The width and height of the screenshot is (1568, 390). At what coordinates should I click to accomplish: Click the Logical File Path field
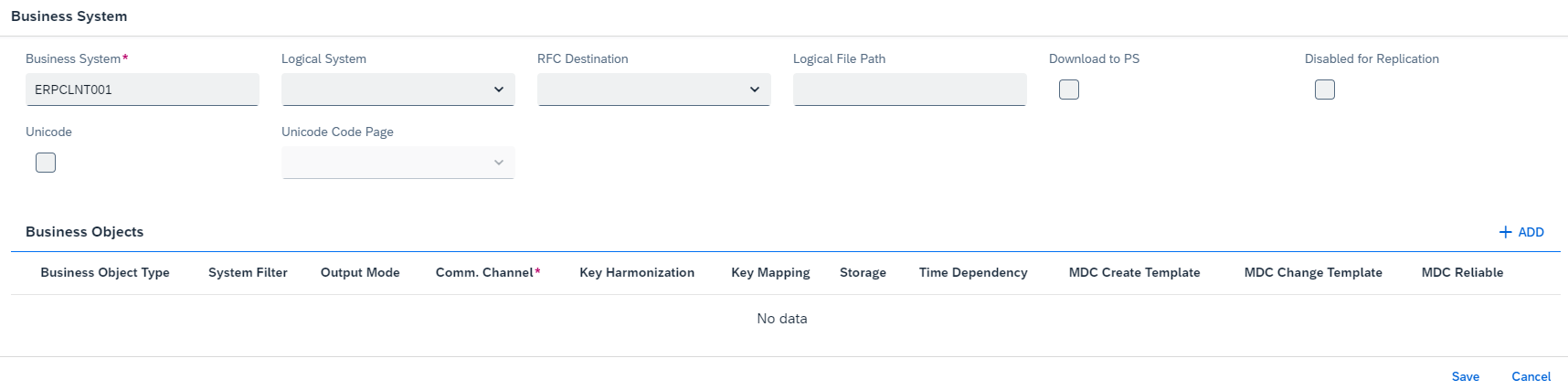tap(910, 90)
